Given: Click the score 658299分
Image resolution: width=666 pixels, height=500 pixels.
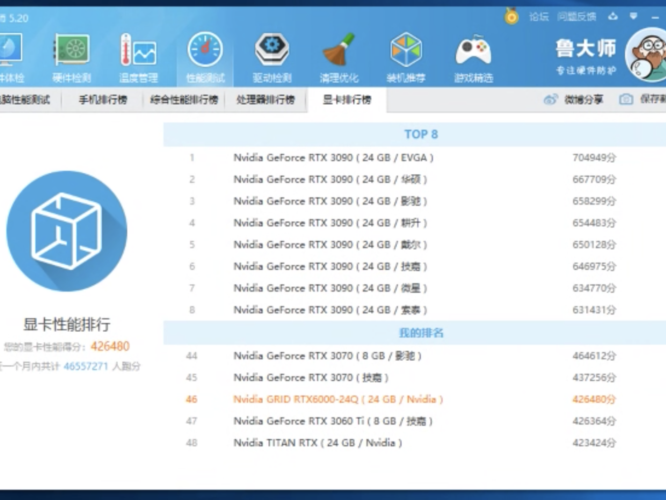Looking at the screenshot, I should pos(594,201).
